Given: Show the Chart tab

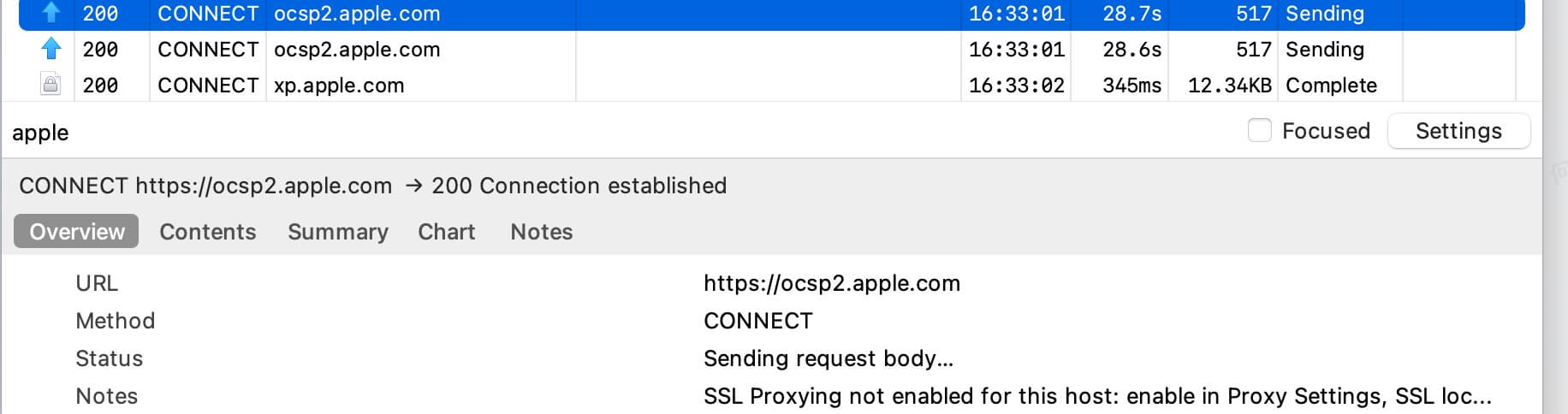Looking at the screenshot, I should point(447,232).
